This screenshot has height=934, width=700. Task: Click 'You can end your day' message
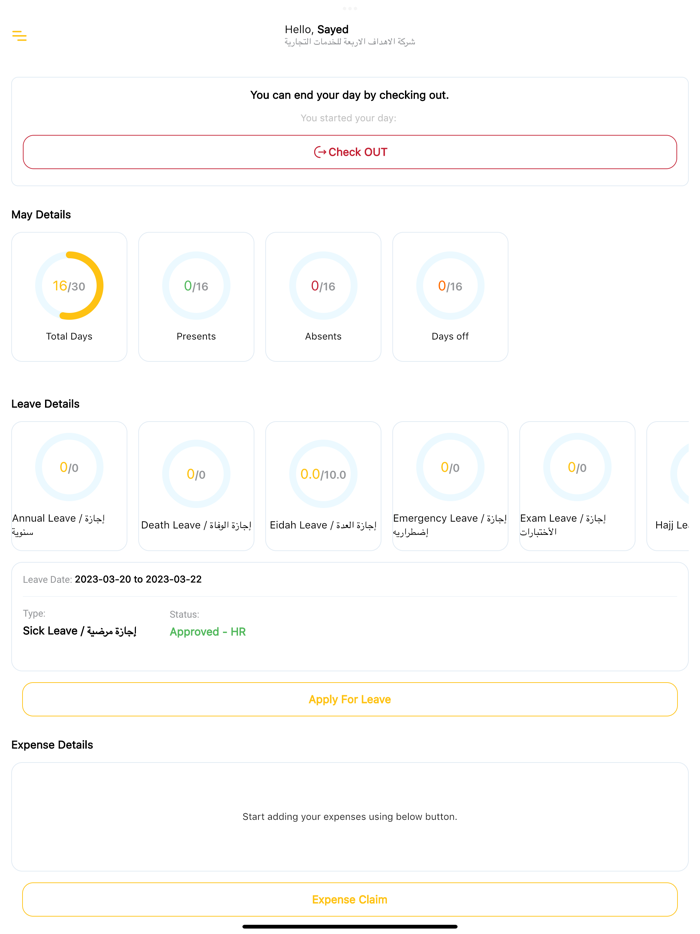click(x=350, y=95)
